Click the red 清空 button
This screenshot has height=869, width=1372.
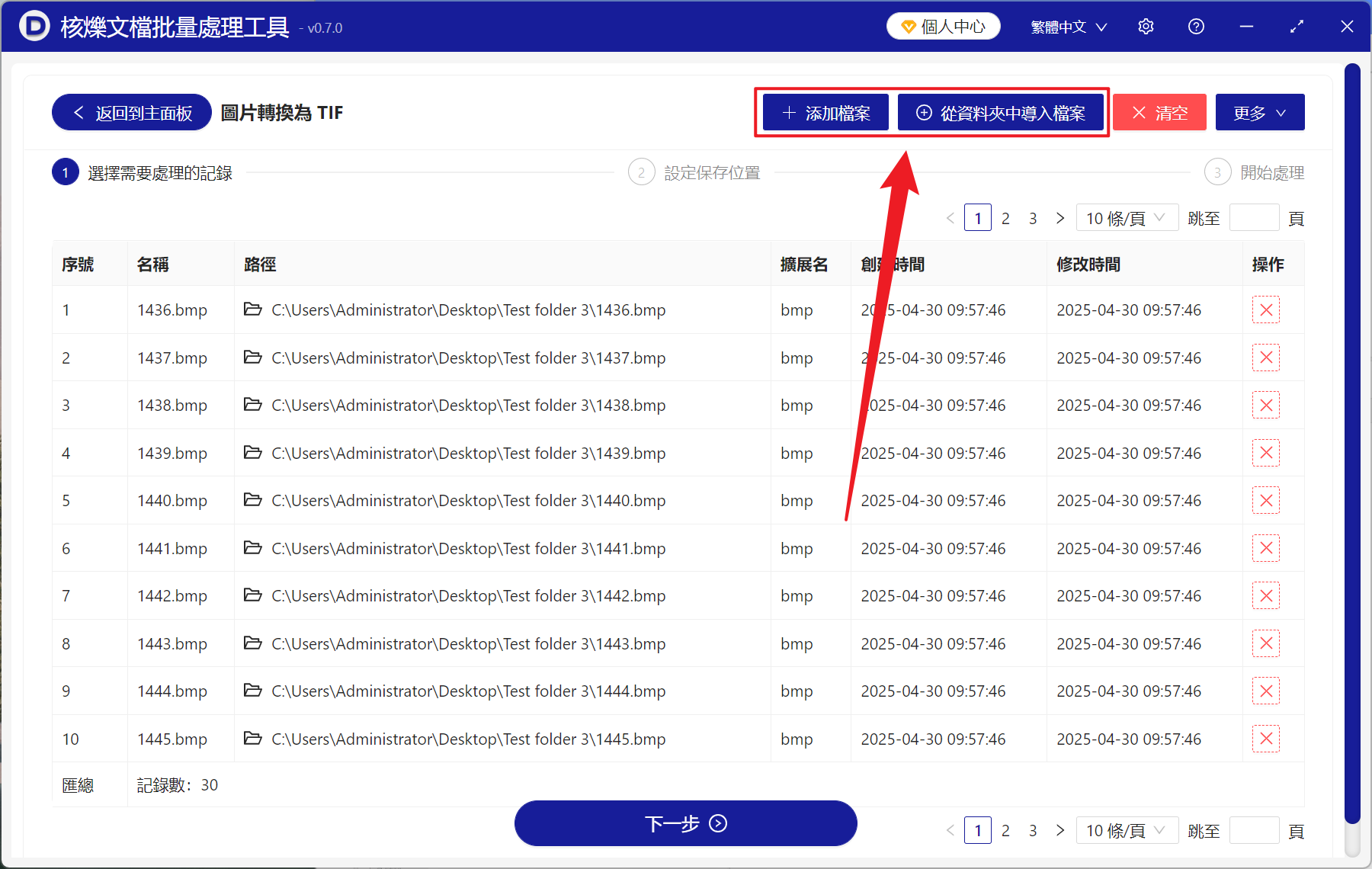coord(1159,113)
